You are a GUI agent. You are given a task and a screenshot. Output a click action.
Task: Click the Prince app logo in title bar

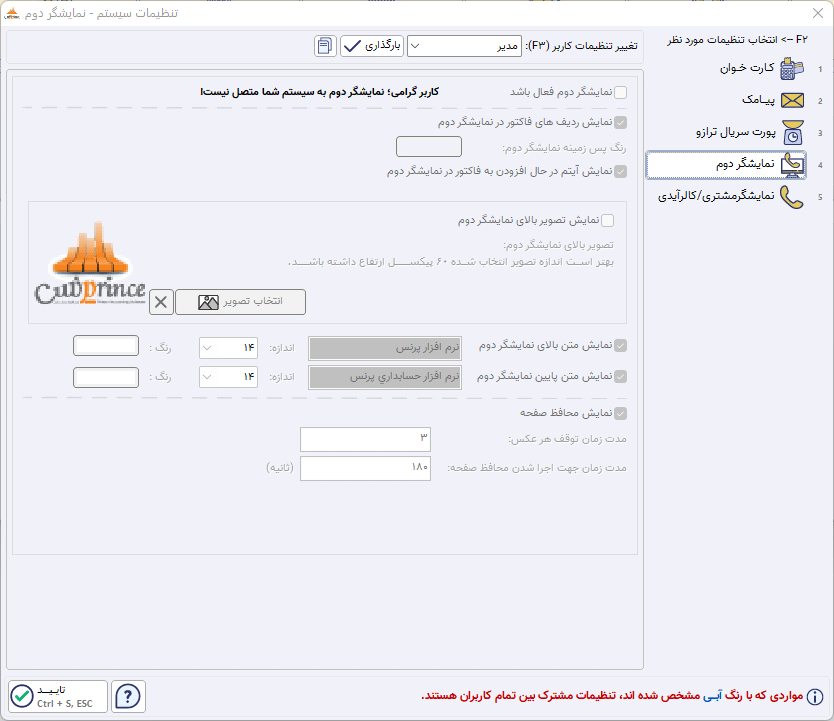[11, 13]
